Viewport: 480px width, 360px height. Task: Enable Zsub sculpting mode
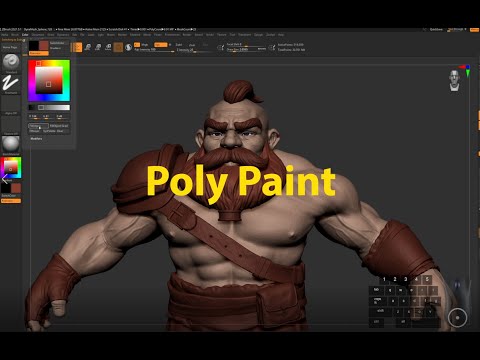pos(192,45)
